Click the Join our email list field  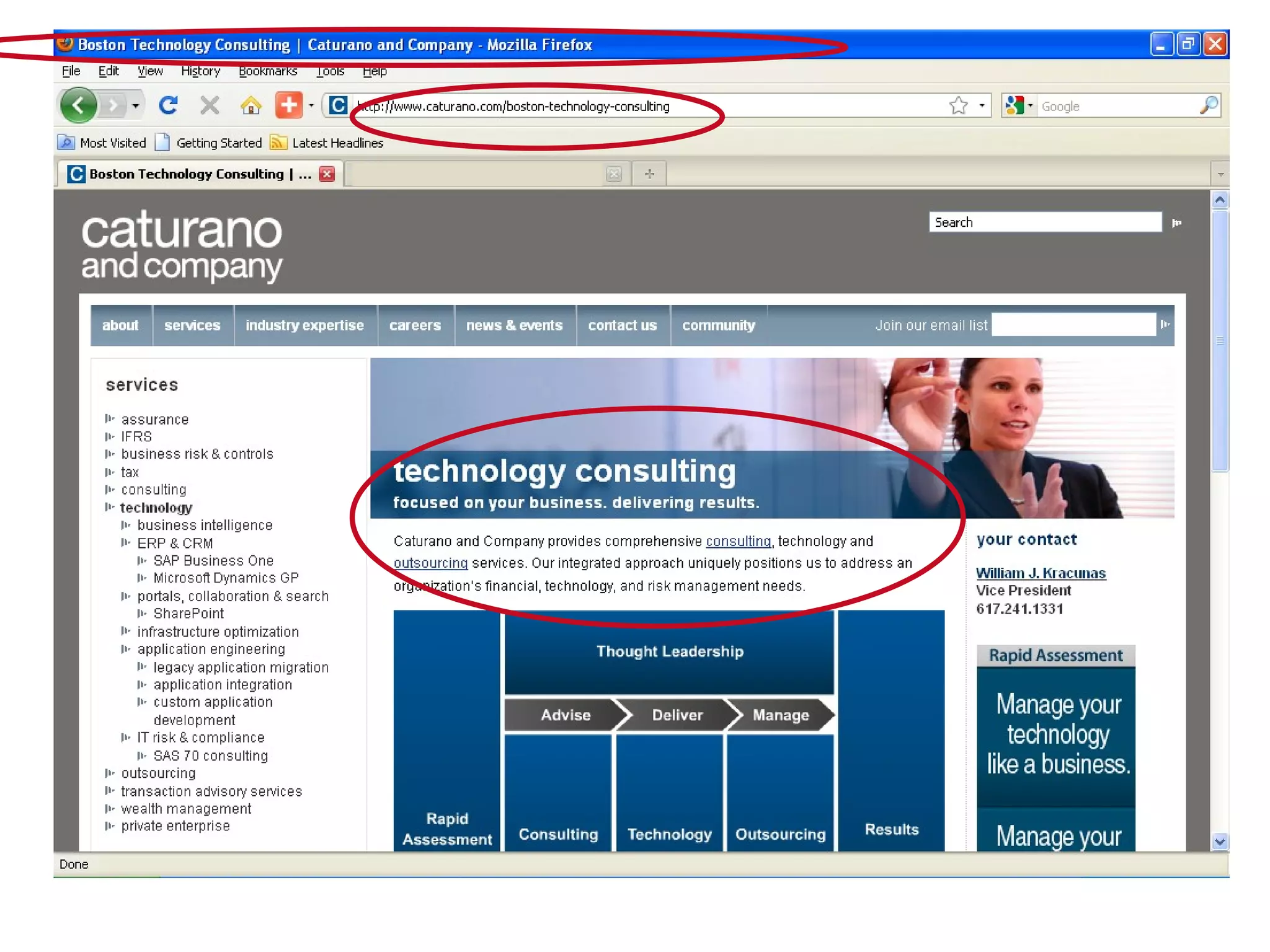pos(1073,325)
